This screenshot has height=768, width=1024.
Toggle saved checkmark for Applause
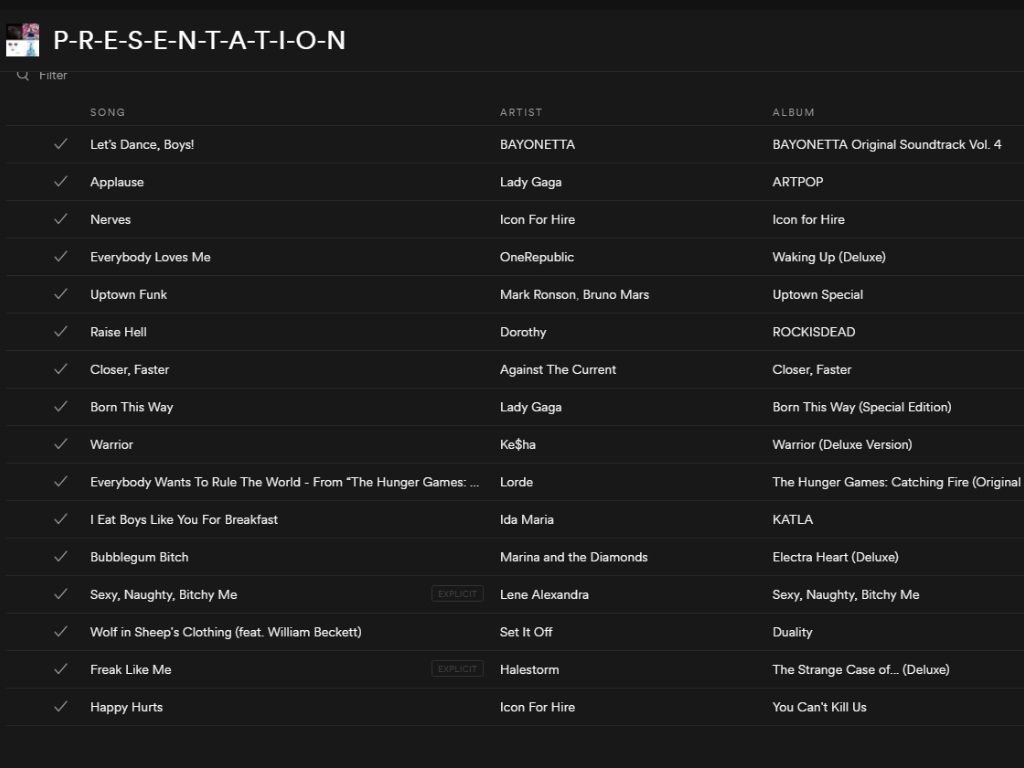coord(61,182)
